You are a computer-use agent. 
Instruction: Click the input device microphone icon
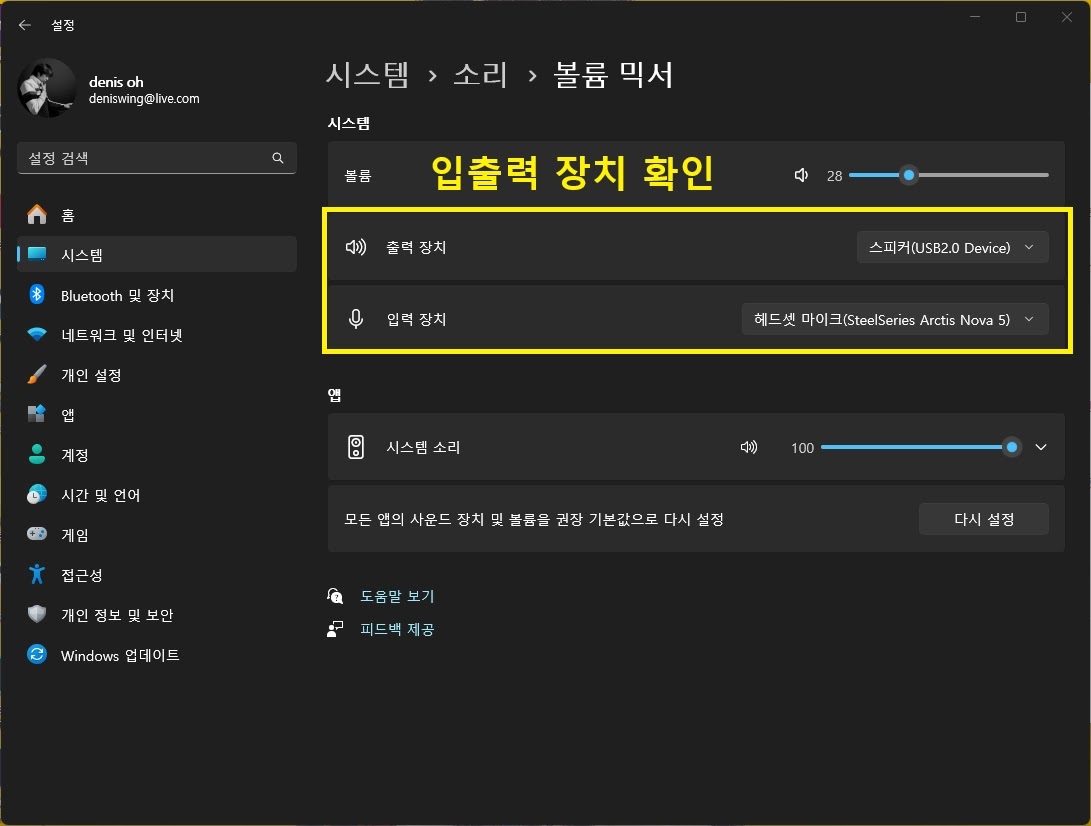[x=356, y=319]
